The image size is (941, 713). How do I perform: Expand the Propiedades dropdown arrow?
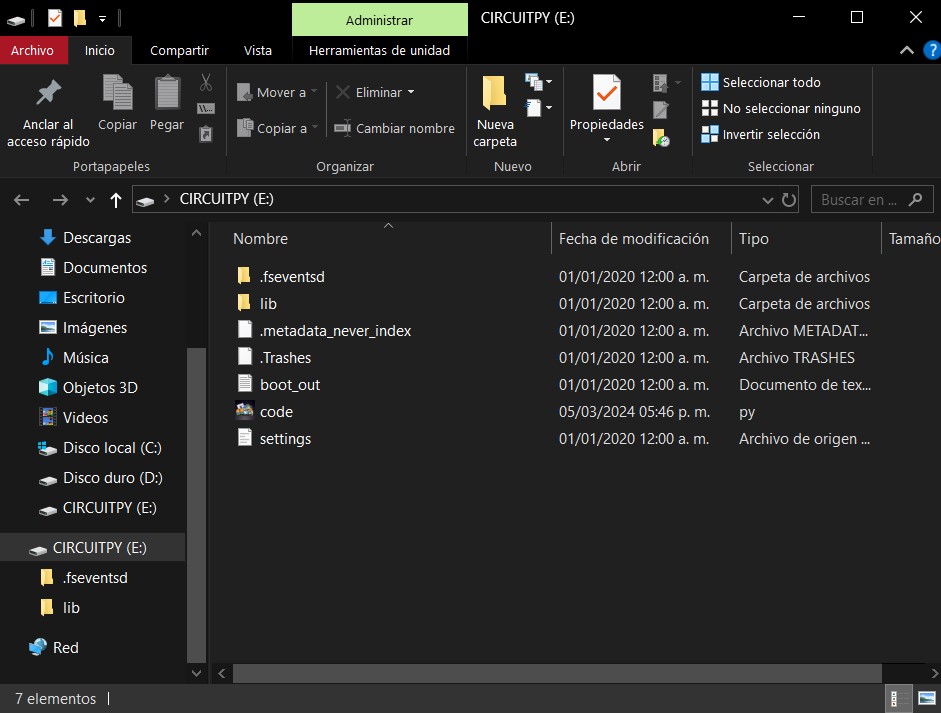[607, 140]
